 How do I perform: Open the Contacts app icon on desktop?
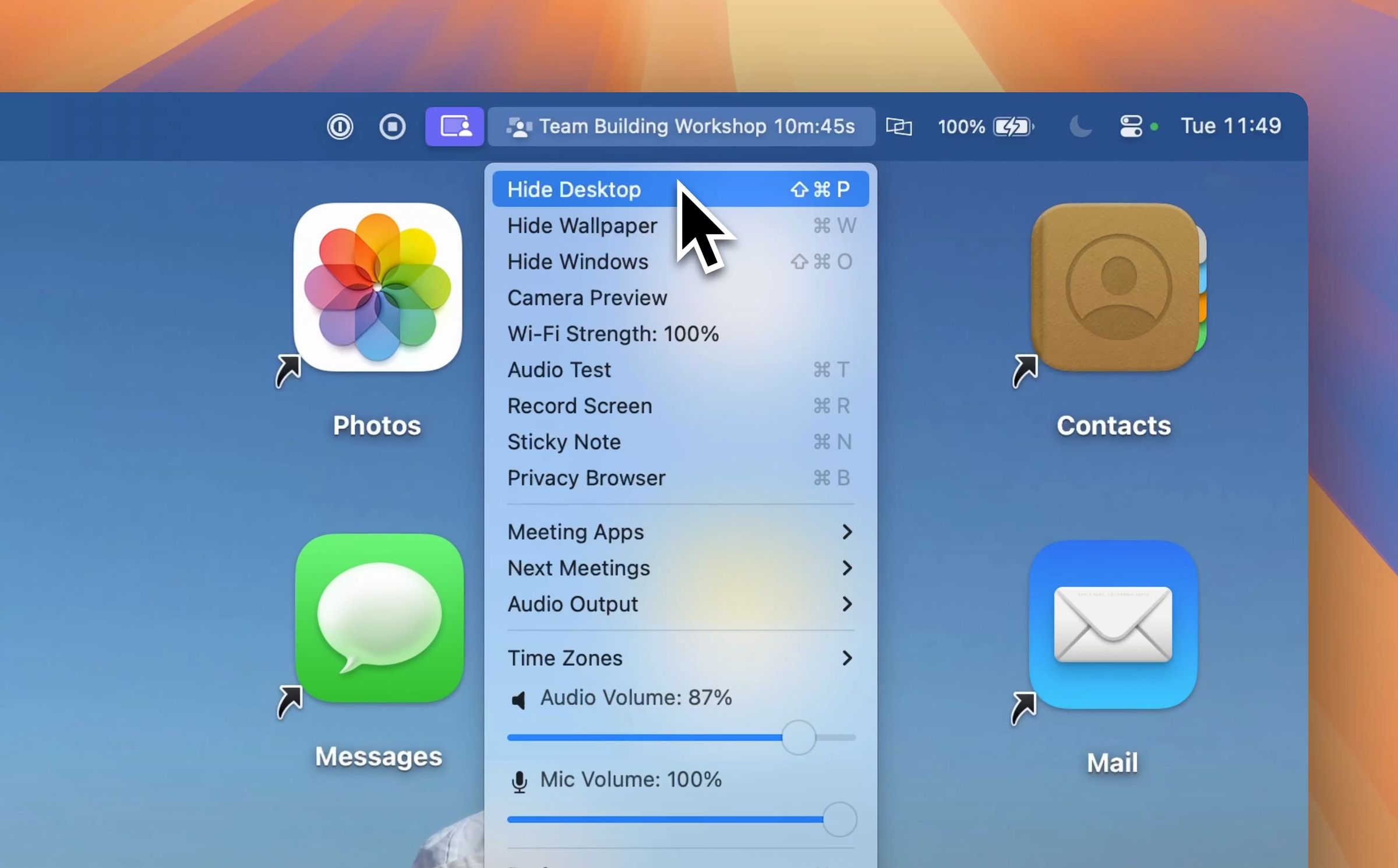coord(1118,287)
